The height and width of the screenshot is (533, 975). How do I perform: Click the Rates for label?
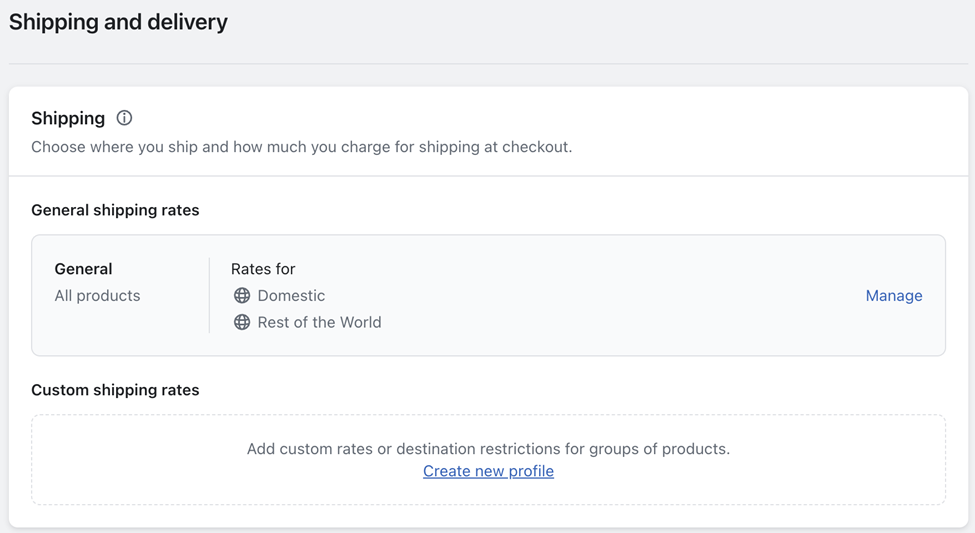[263, 269]
